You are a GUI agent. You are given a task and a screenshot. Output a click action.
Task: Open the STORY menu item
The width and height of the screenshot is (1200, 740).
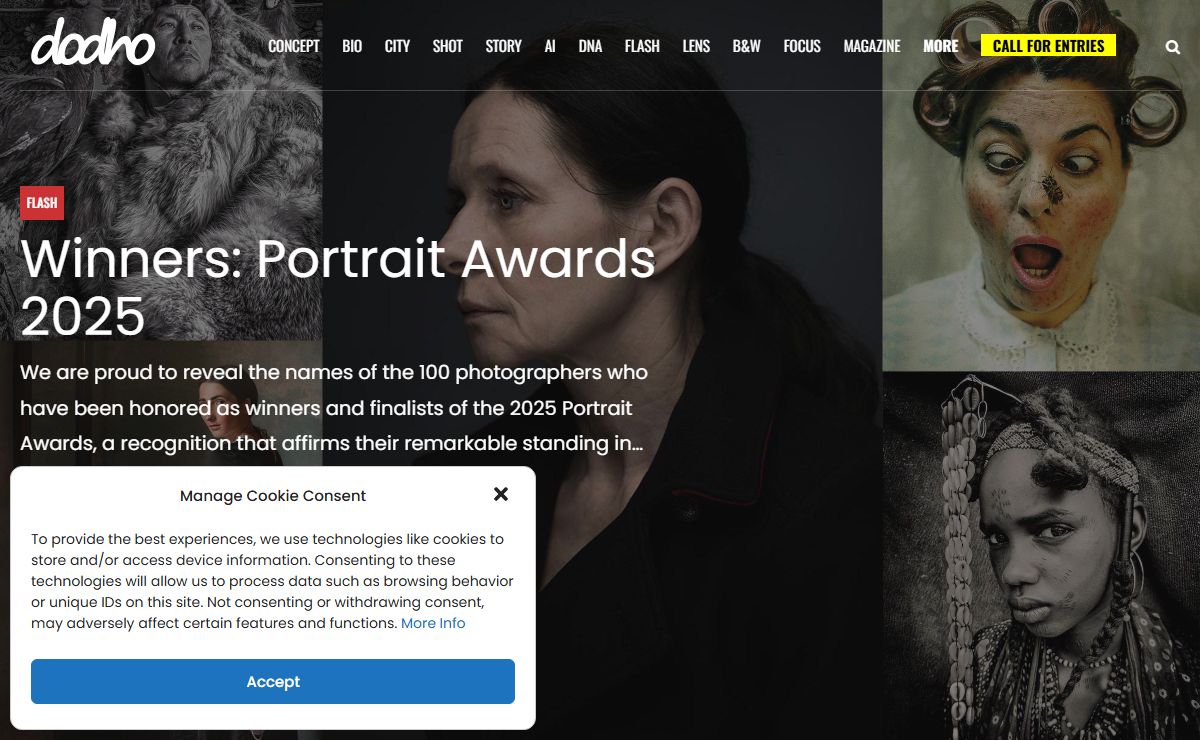[503, 46]
